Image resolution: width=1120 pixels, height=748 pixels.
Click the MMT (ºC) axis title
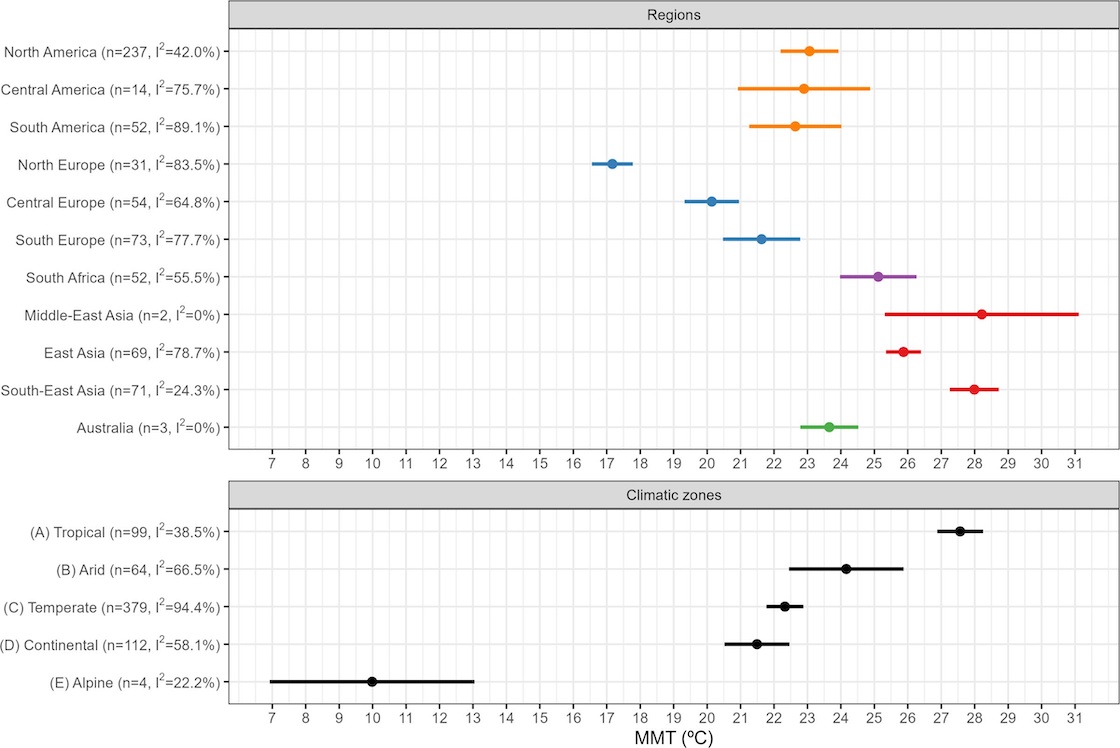pyautogui.click(x=672, y=737)
